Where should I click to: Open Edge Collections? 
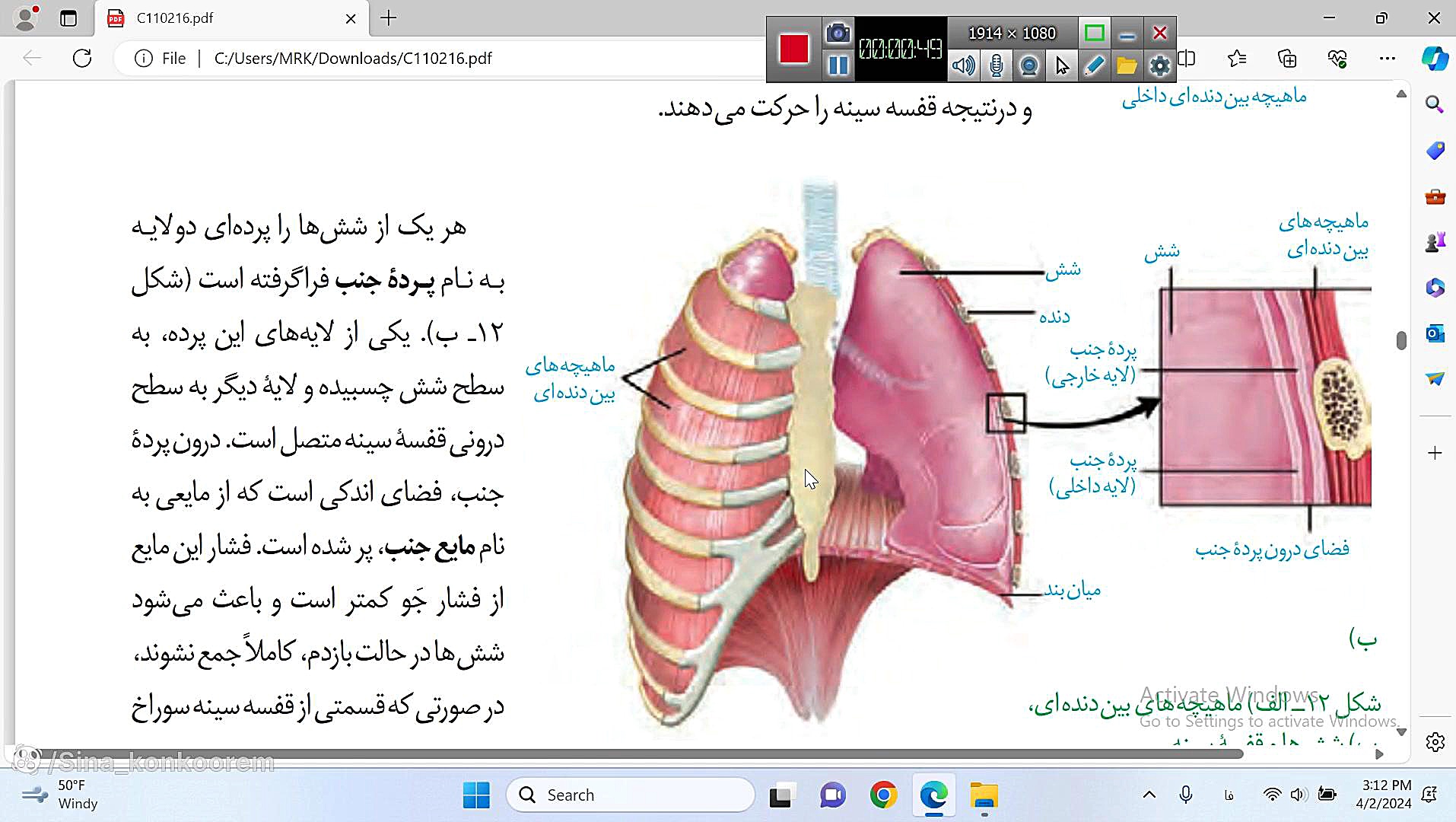(1287, 59)
